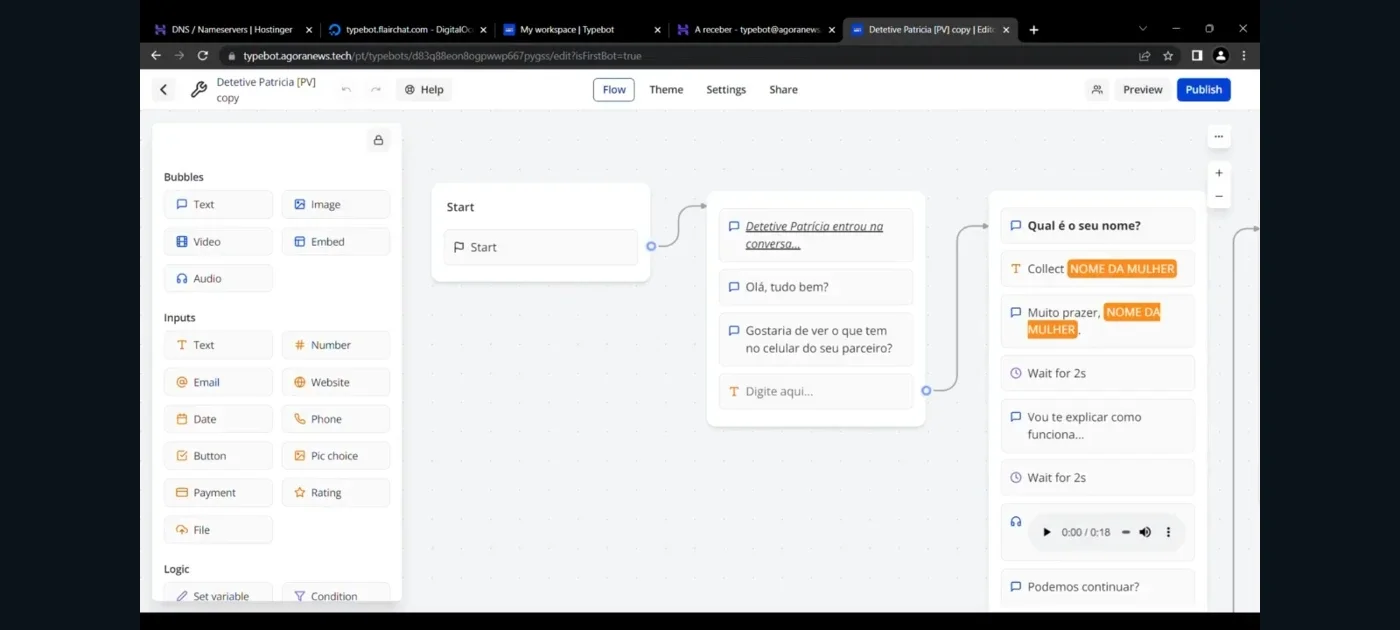Screen dimensions: 1400x630
Task: Publish the typebot
Action: (x=1204, y=90)
